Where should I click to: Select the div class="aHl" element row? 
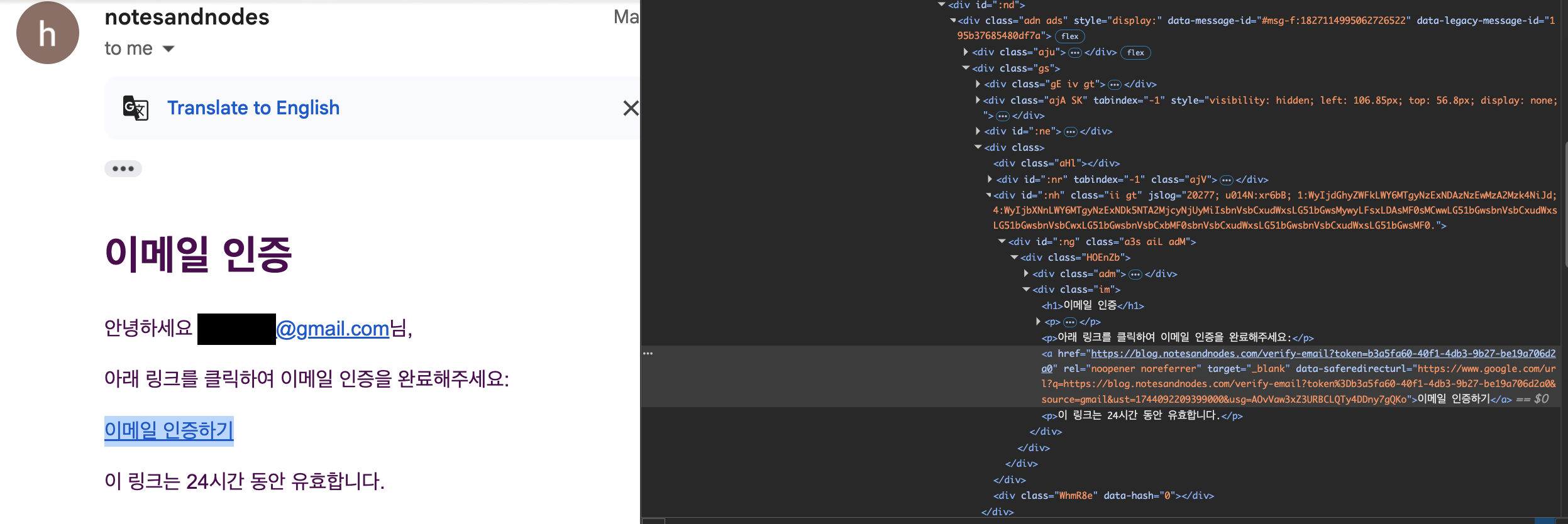pyautogui.click(x=1056, y=163)
